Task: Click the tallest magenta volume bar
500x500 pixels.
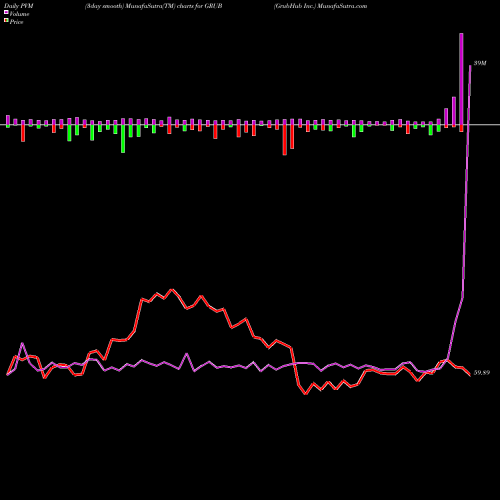Action: tap(461, 79)
